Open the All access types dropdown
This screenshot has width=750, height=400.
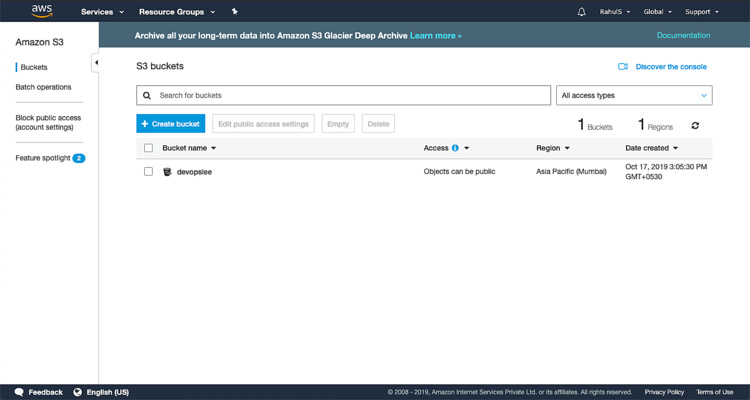(633, 95)
